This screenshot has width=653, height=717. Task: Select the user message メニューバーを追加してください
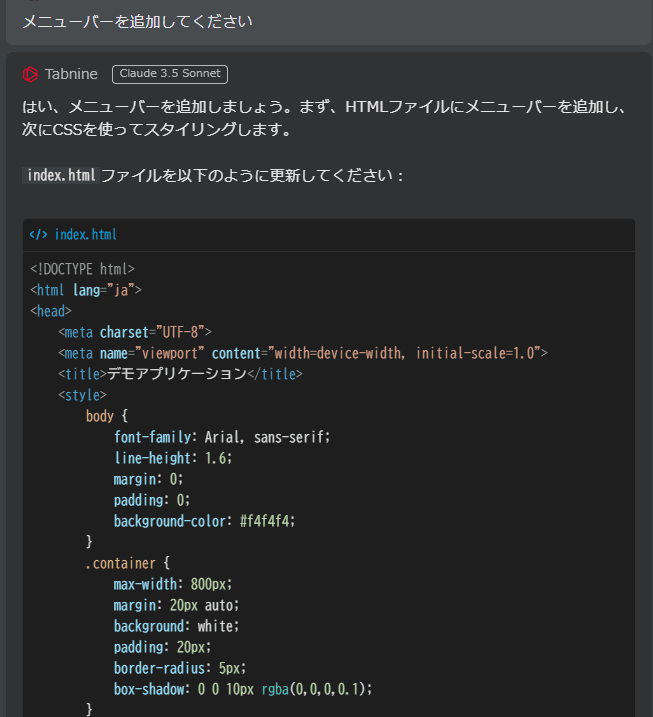137,21
